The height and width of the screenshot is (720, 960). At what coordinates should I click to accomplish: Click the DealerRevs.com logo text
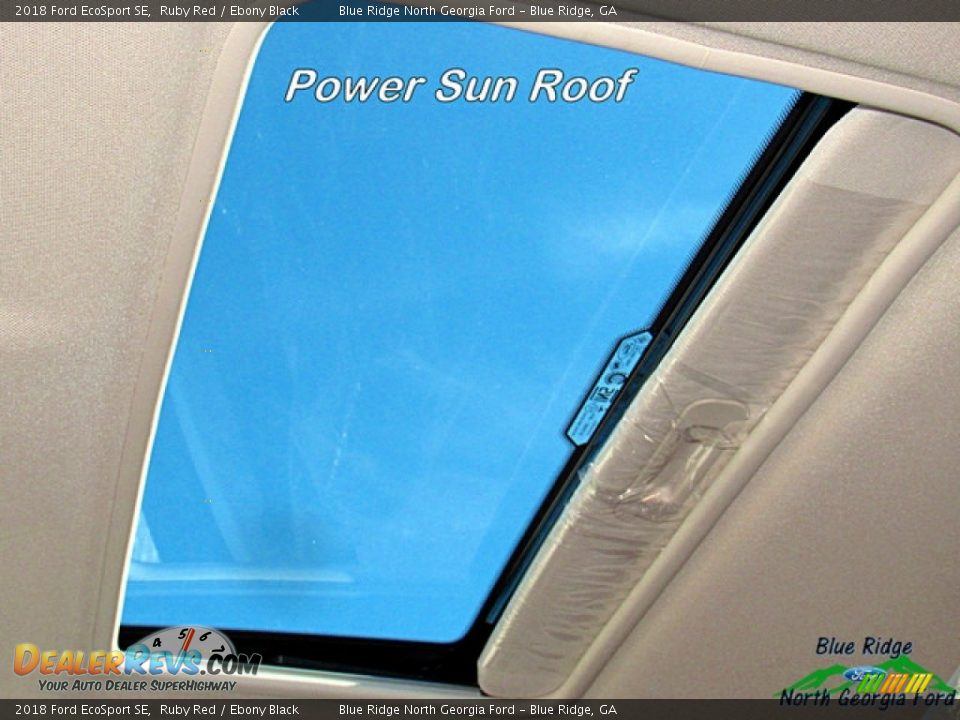click(135, 661)
